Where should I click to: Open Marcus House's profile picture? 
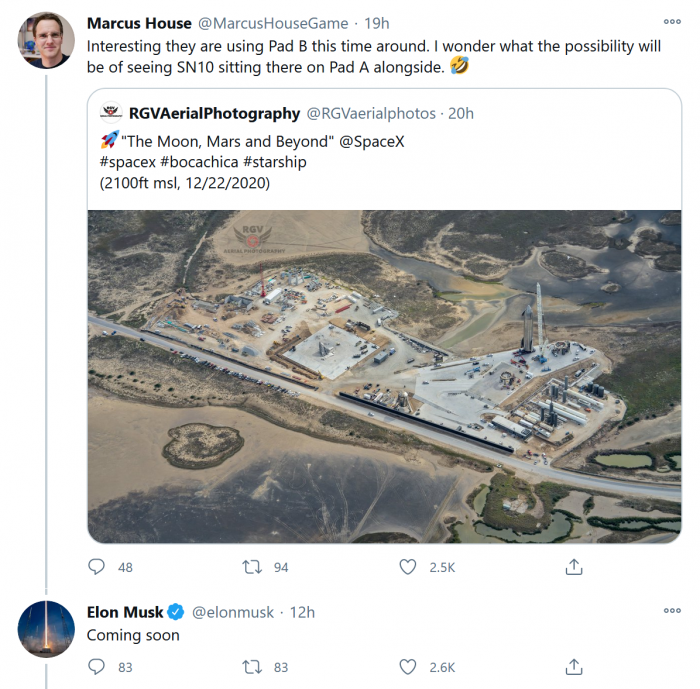pos(46,40)
